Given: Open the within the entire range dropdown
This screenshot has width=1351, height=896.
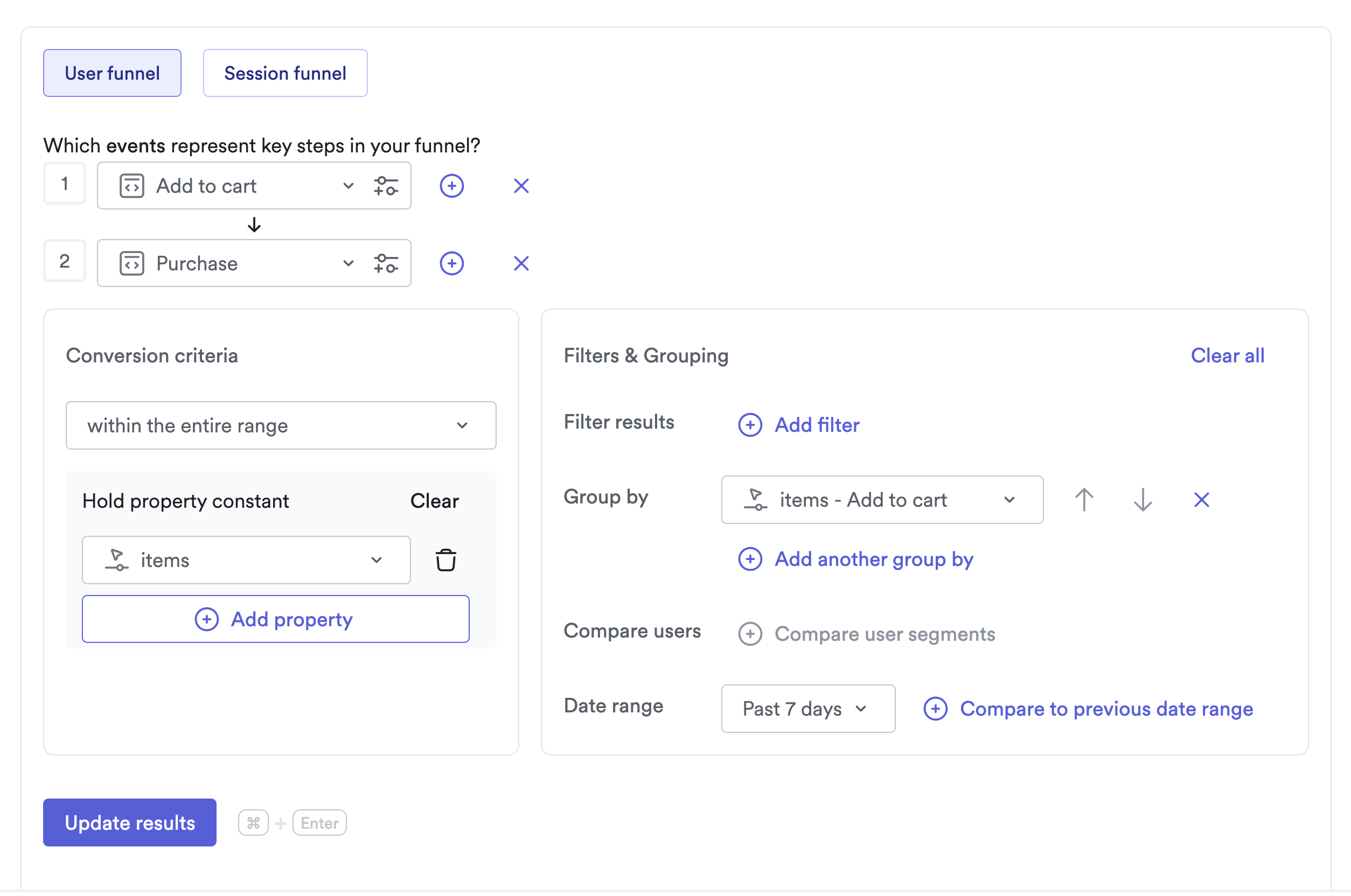Looking at the screenshot, I should [x=281, y=426].
